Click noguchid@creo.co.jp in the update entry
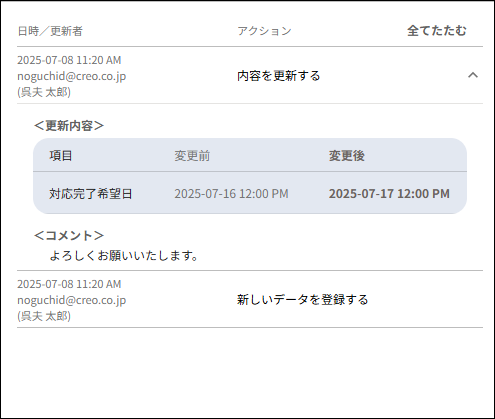Viewport: 495px width, 419px height. click(72, 76)
